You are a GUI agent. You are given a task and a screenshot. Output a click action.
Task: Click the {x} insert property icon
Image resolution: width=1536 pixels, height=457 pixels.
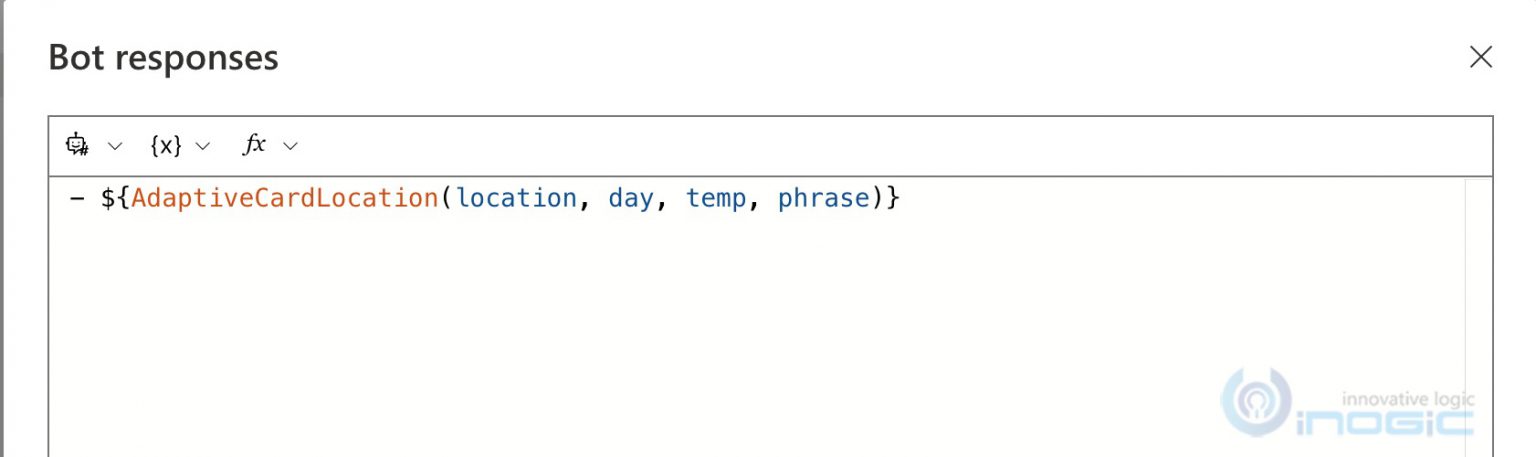click(x=165, y=146)
